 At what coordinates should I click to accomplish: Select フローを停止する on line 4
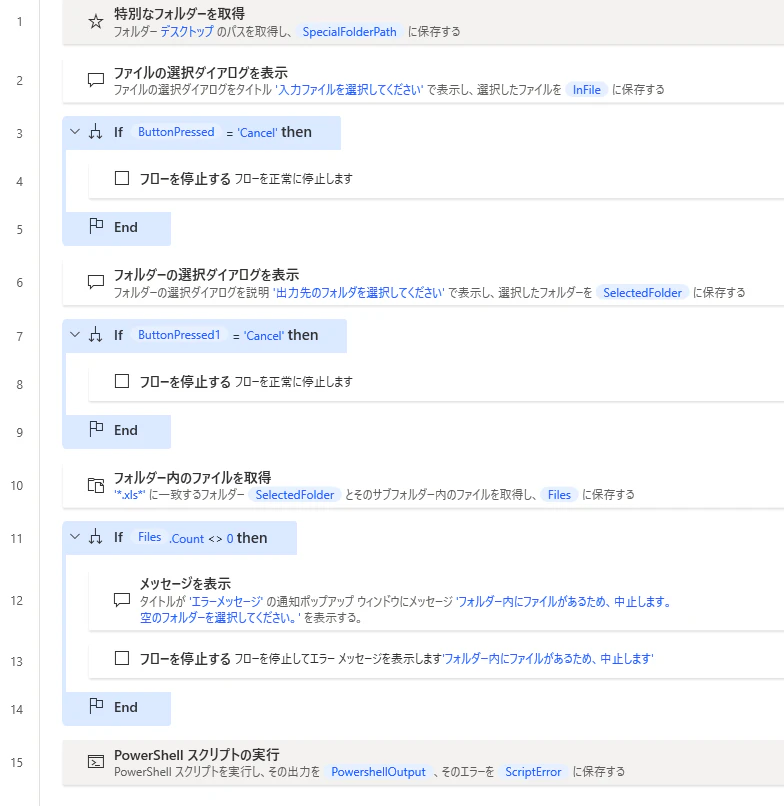click(x=185, y=179)
